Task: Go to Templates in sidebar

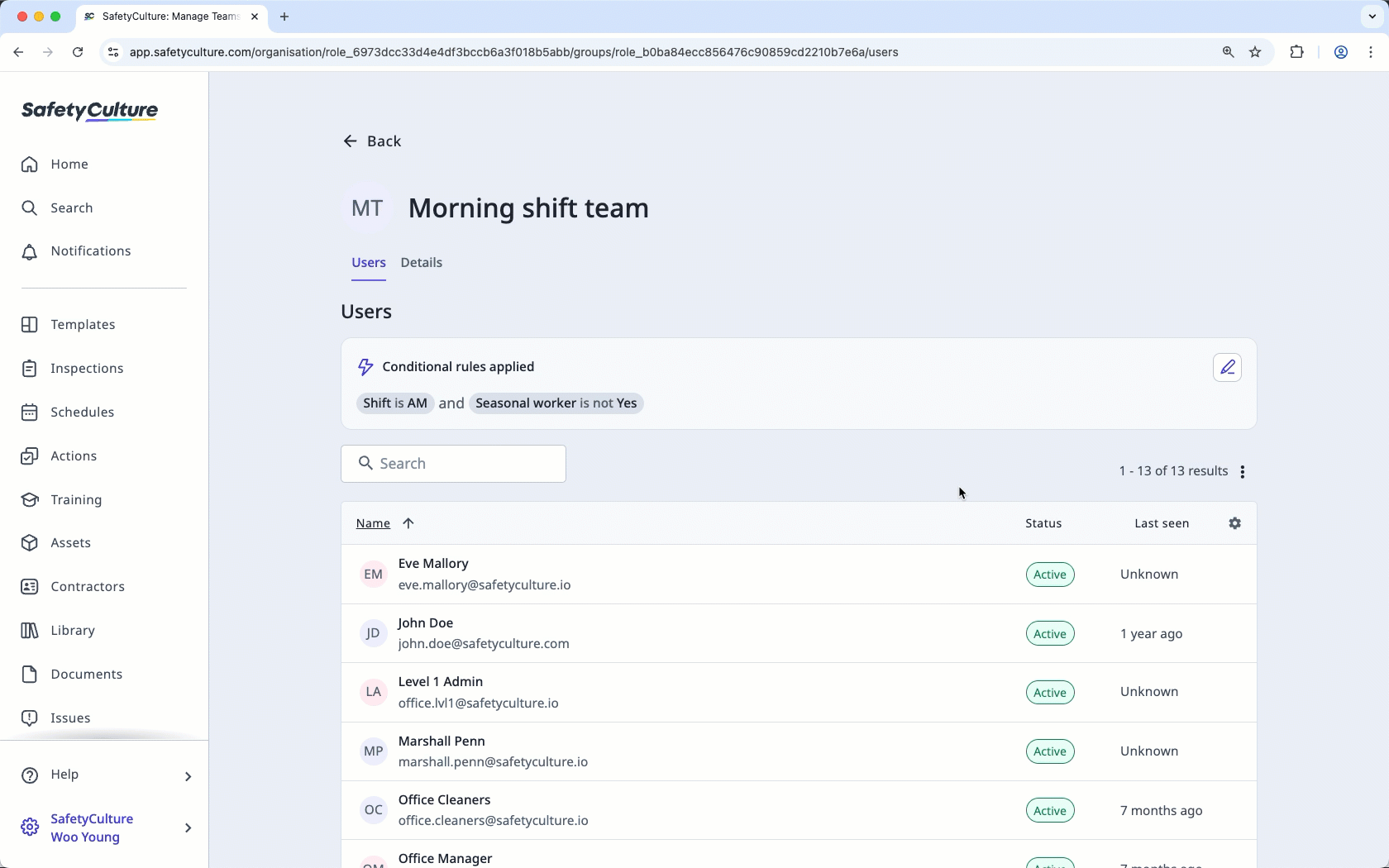Action: 68,325
